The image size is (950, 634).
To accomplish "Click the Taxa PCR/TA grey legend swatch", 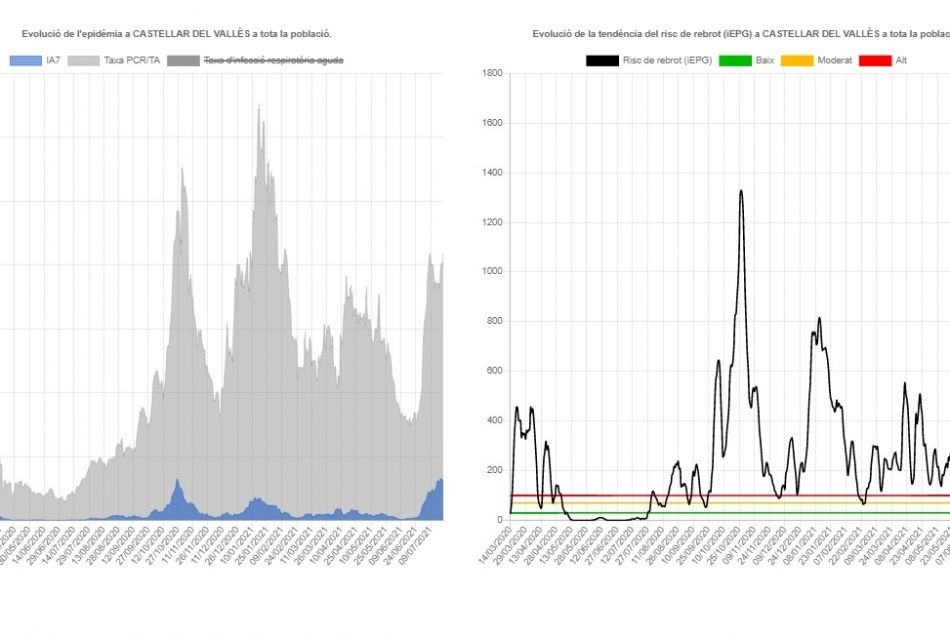I will pos(83,61).
